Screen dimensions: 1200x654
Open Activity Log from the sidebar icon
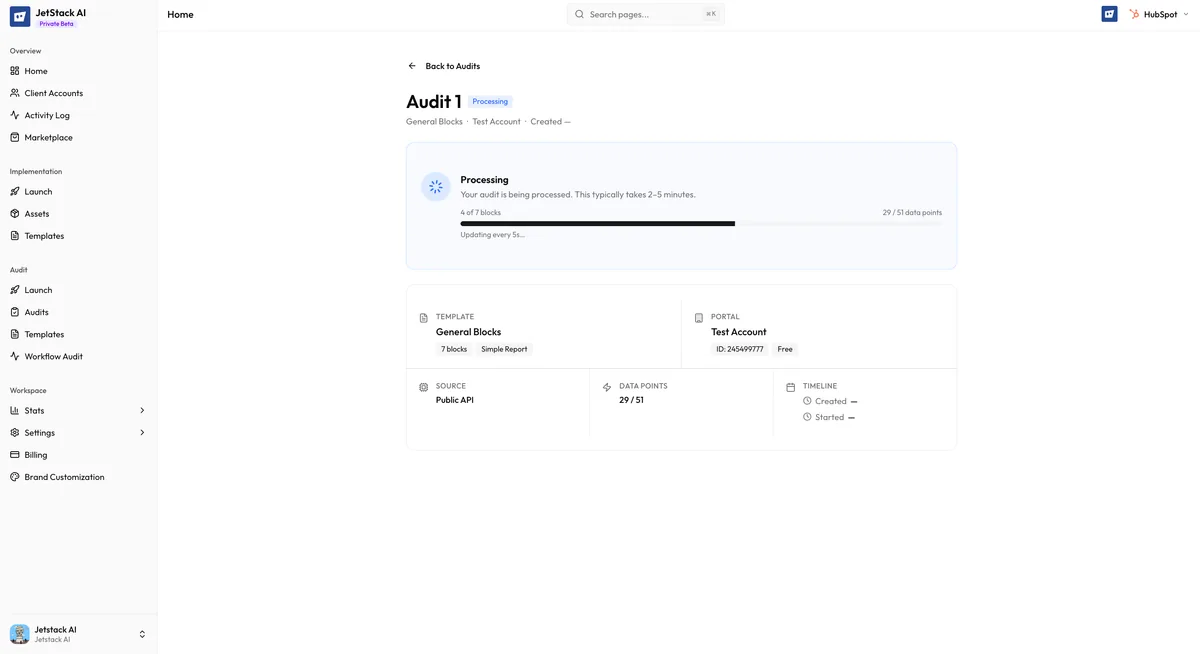point(13,114)
